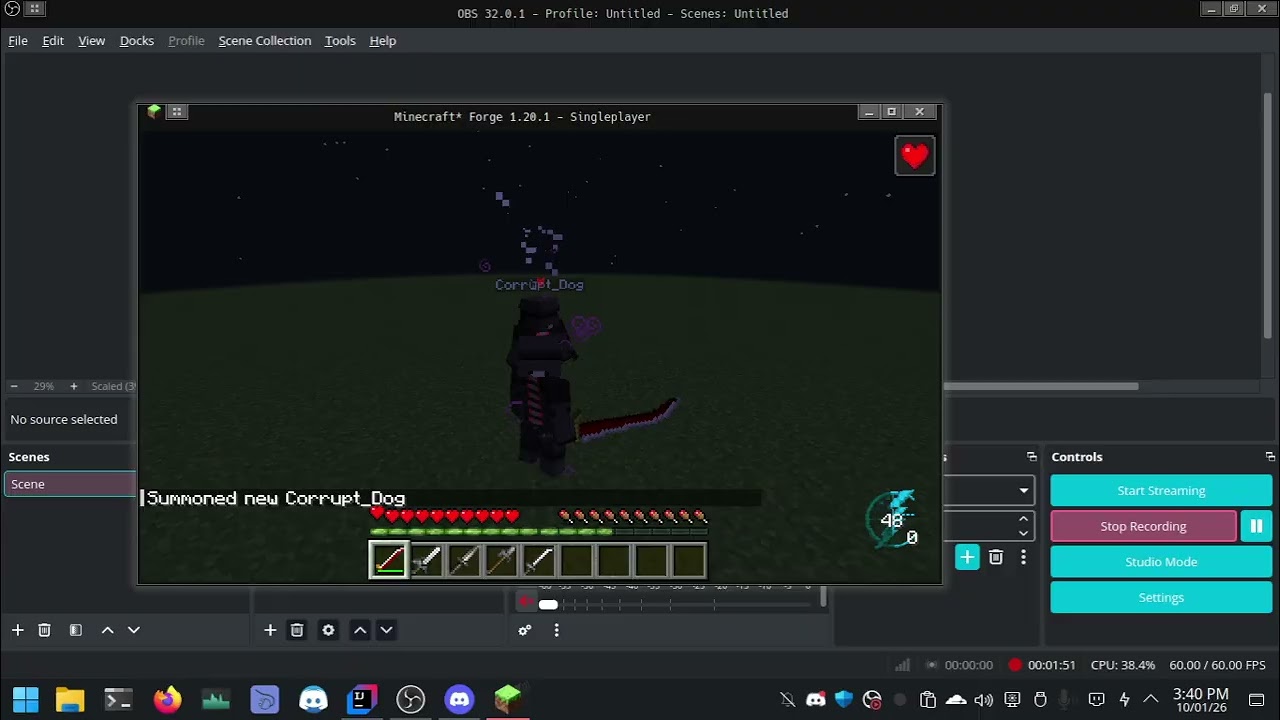Open the Windows Start menu
The width and height of the screenshot is (1280, 720).
click(26, 699)
